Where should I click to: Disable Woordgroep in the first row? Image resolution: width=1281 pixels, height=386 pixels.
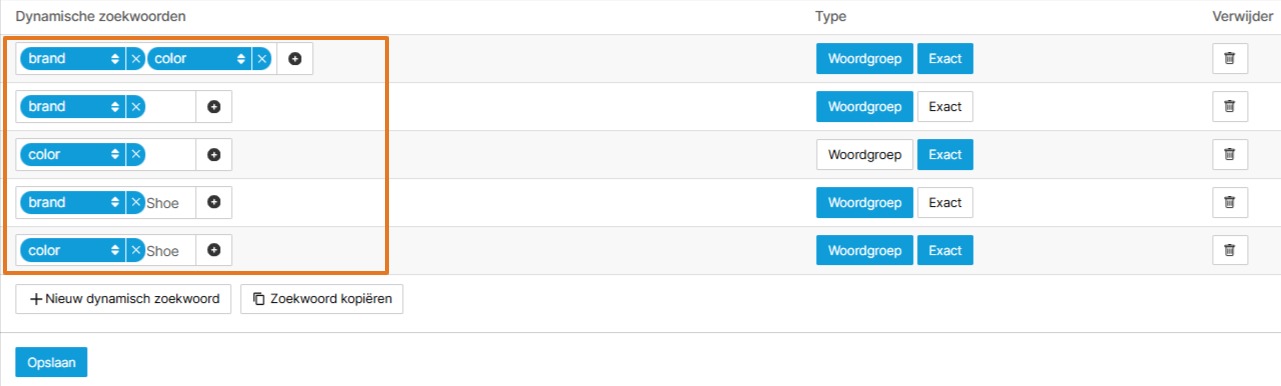[x=865, y=59]
